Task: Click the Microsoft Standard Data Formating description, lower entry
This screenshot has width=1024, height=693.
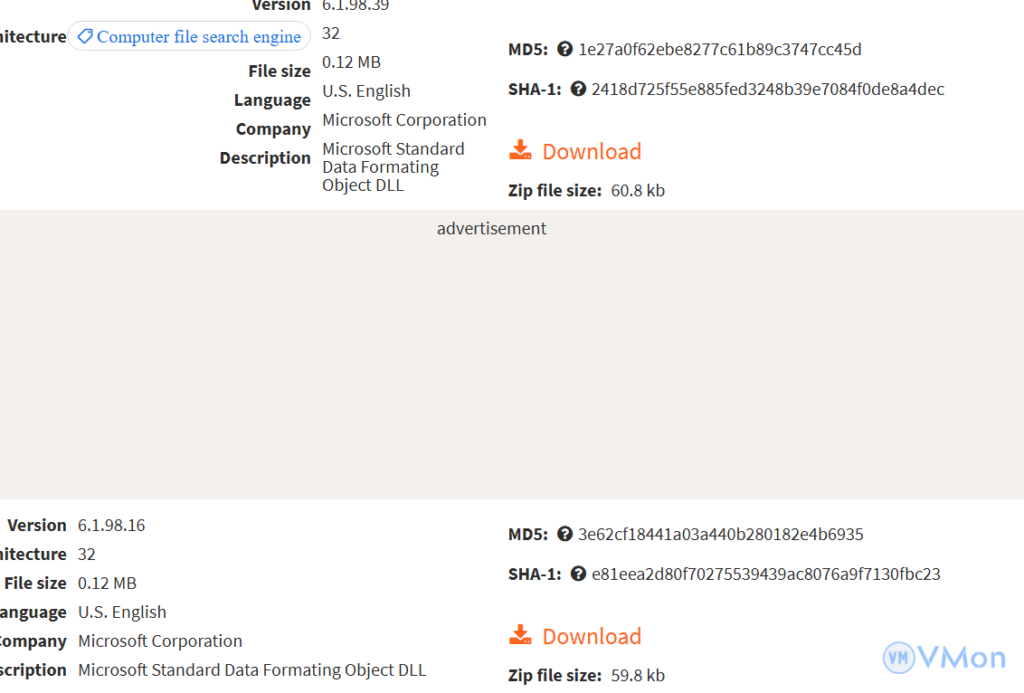Action: pos(252,670)
